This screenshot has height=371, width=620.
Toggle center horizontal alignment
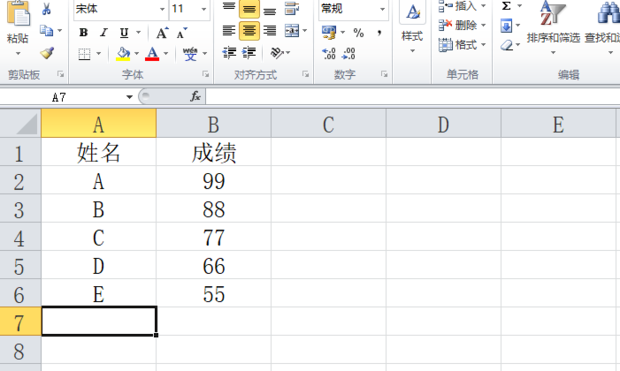250,31
